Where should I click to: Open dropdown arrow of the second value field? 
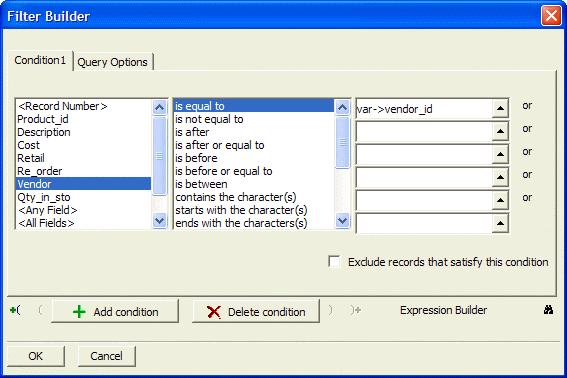500,131
